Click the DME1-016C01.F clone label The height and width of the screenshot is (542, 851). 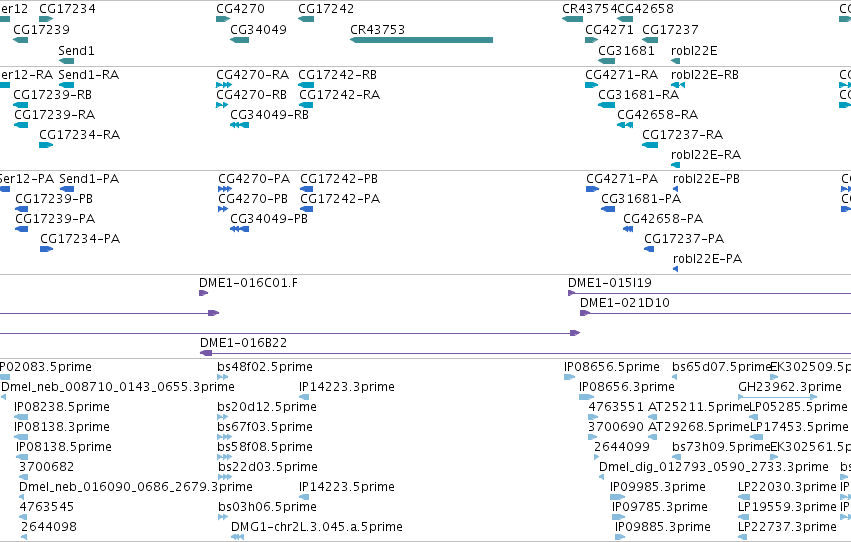(x=248, y=283)
